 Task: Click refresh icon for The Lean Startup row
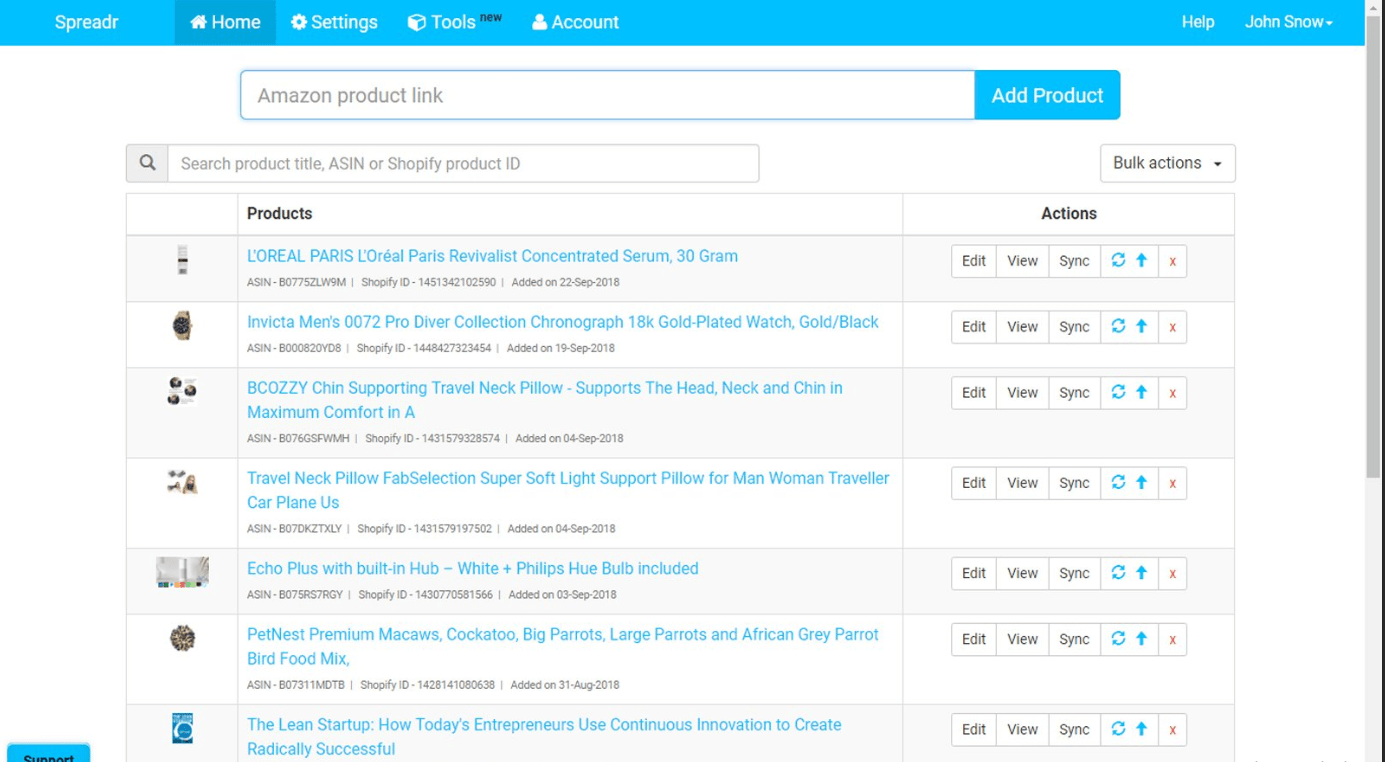tap(1118, 729)
